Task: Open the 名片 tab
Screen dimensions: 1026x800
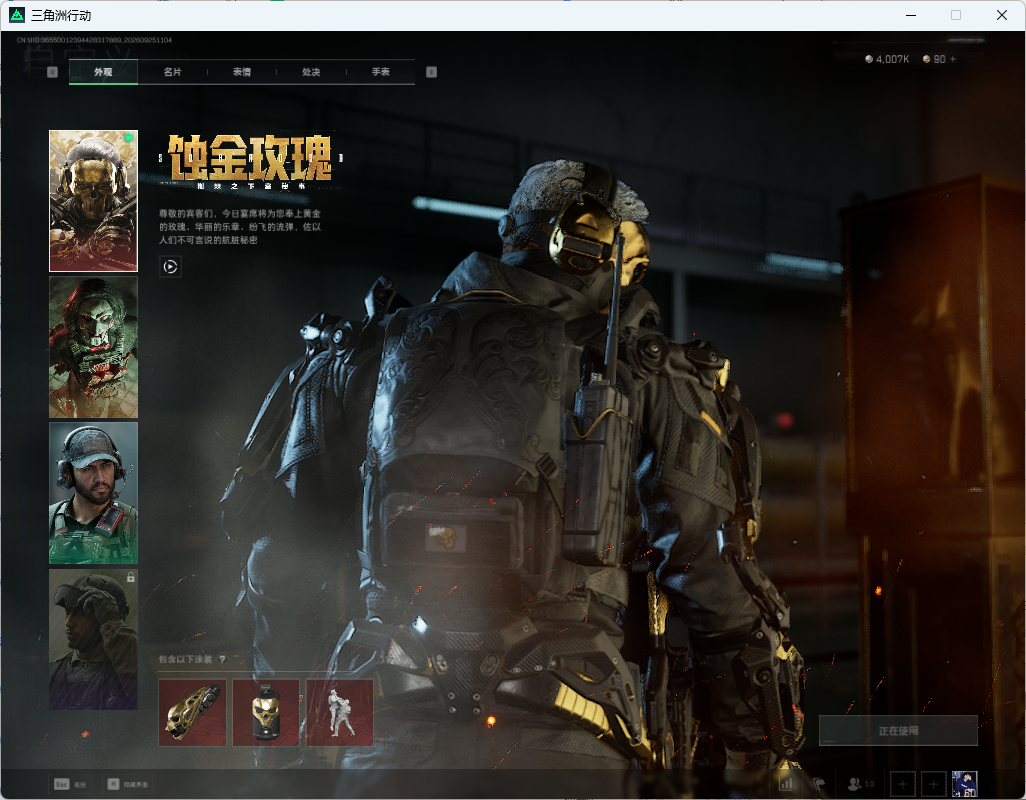Action: coord(173,72)
